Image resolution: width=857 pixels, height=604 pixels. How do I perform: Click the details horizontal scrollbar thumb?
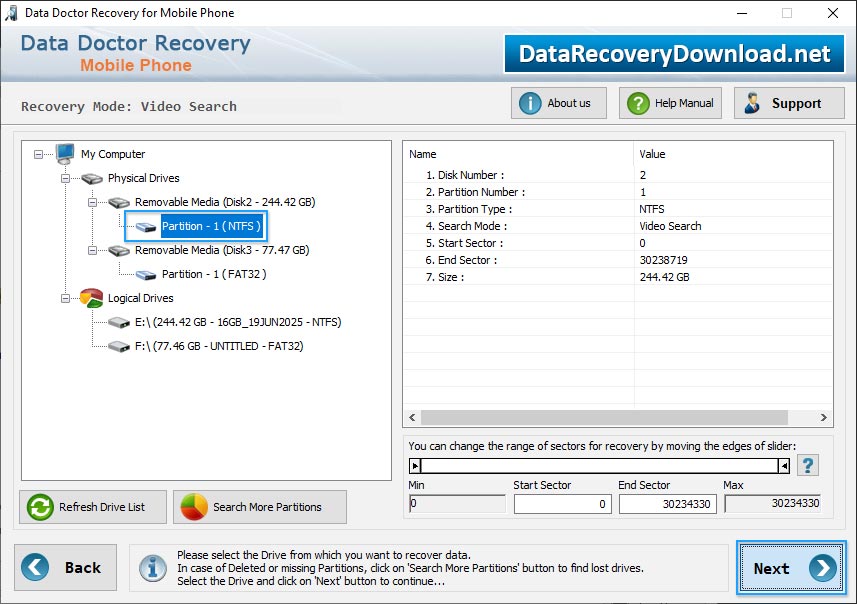[x=604, y=418]
